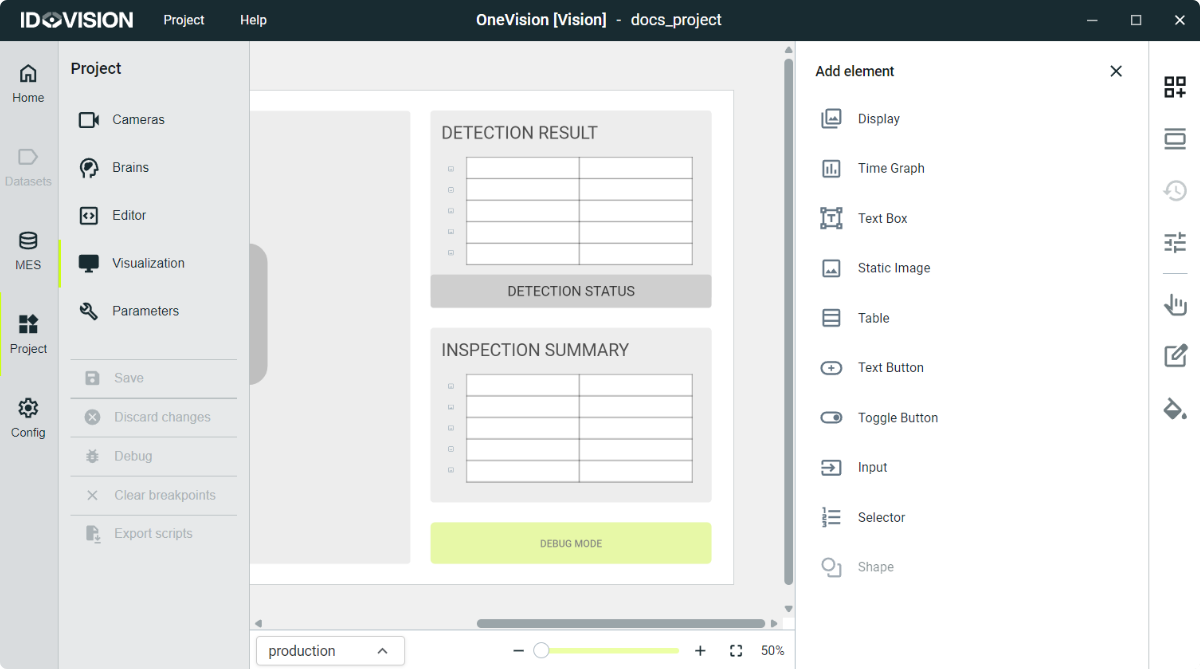Add a Selector element
Image resolution: width=1200 pixels, height=669 pixels.
(x=881, y=517)
